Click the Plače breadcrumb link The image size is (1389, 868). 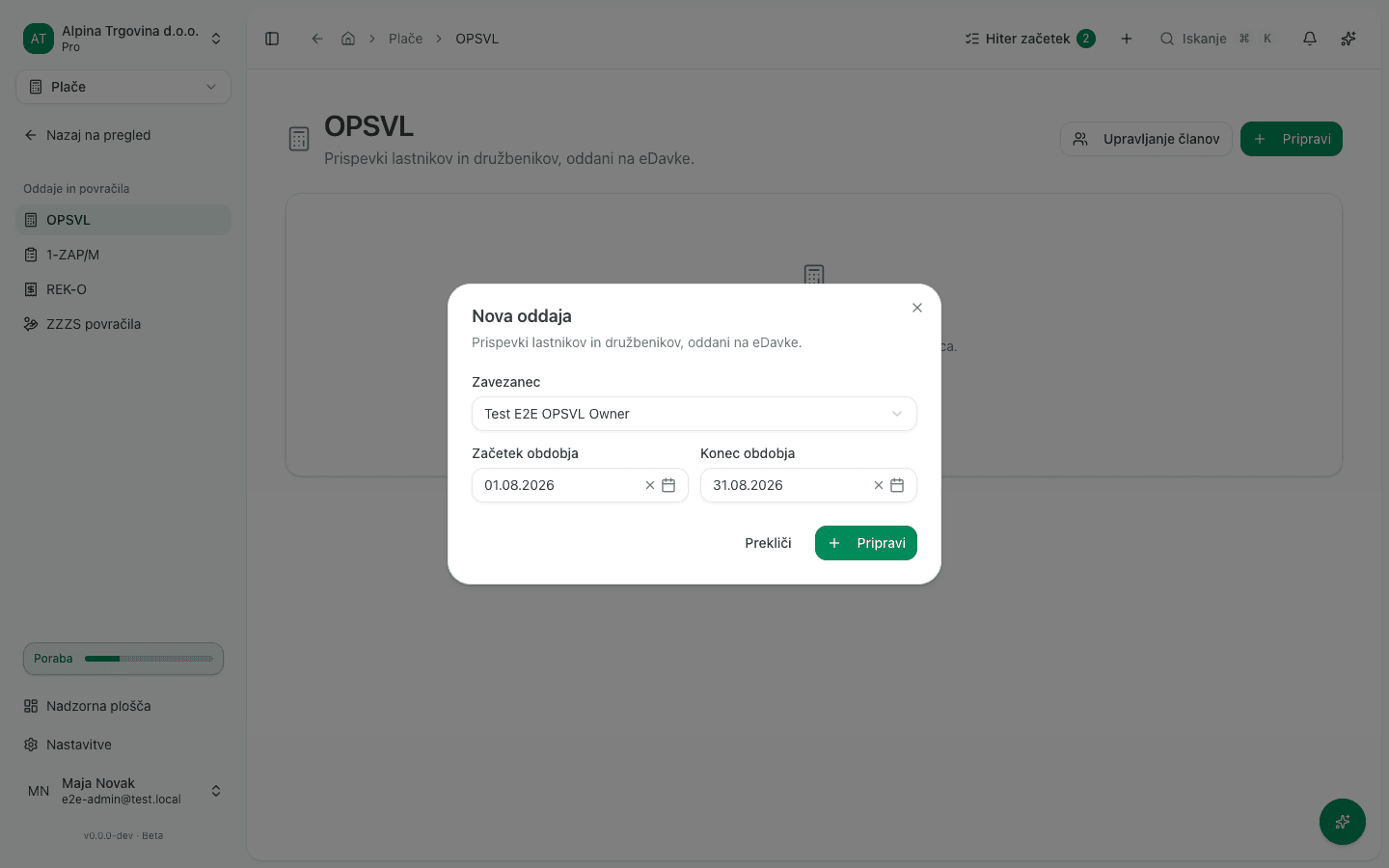tap(406, 39)
